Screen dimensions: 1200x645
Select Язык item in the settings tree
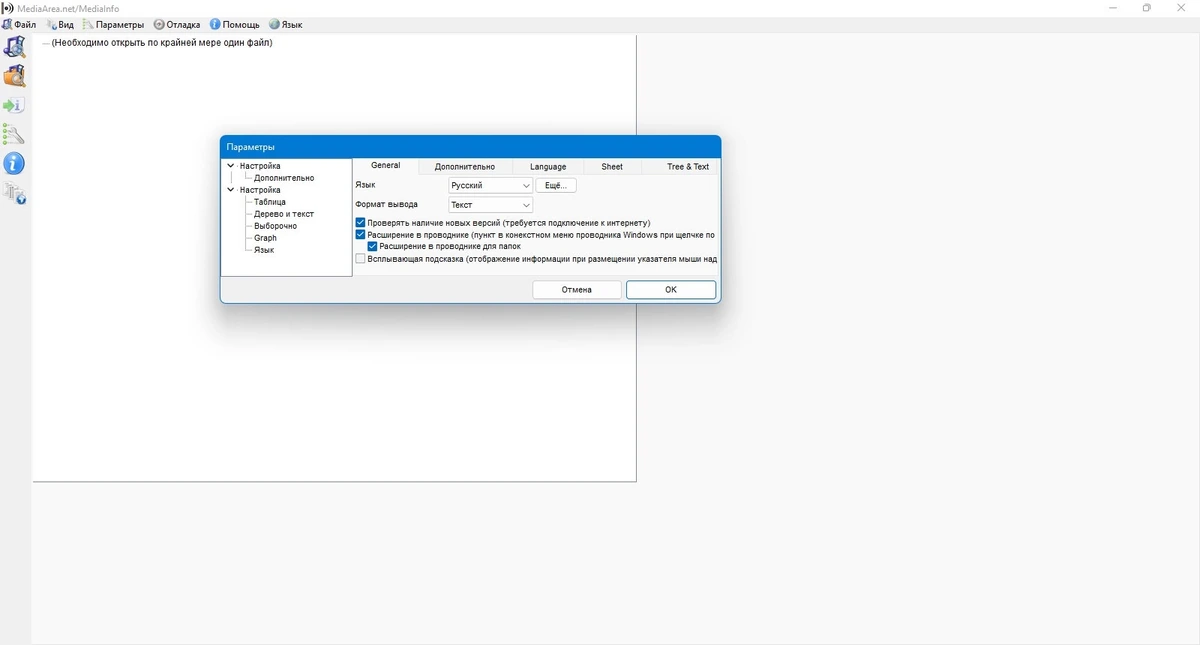pyautogui.click(x=264, y=250)
